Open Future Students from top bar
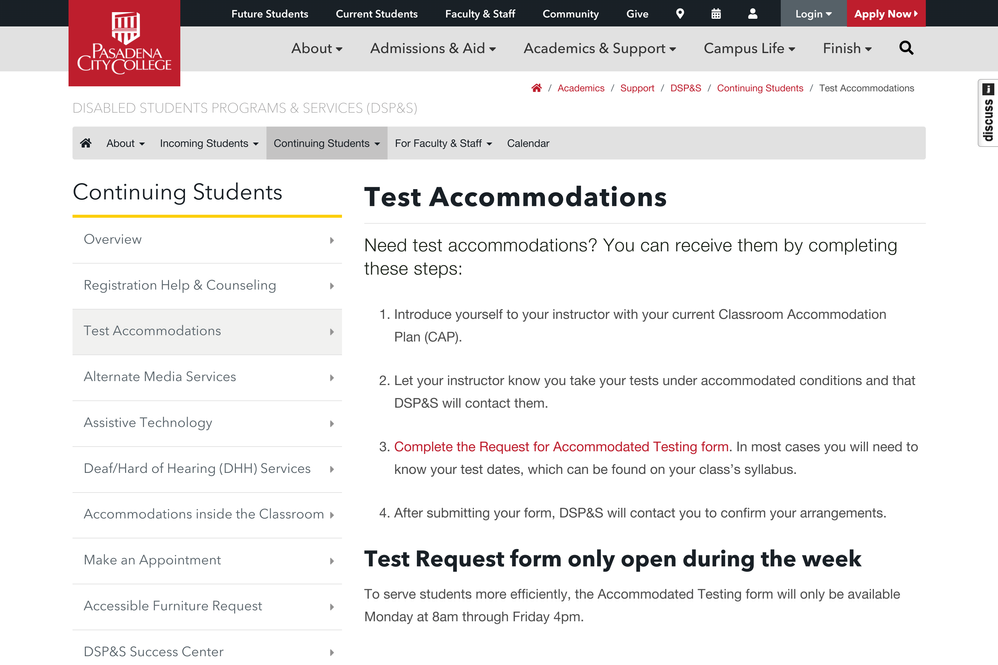 click(x=270, y=14)
